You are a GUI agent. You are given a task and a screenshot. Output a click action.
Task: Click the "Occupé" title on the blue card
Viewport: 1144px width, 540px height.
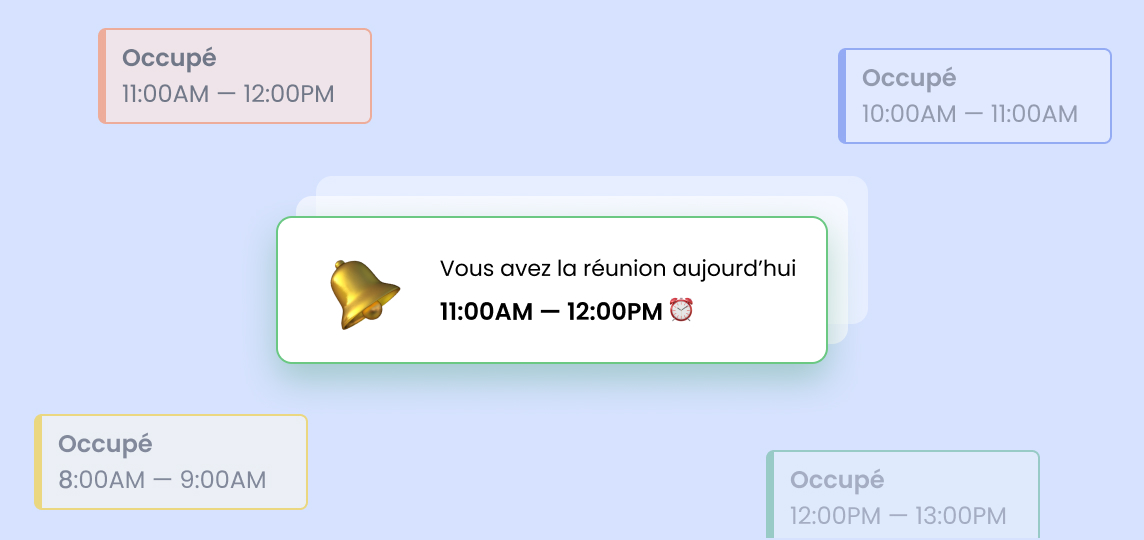pyautogui.click(x=909, y=77)
